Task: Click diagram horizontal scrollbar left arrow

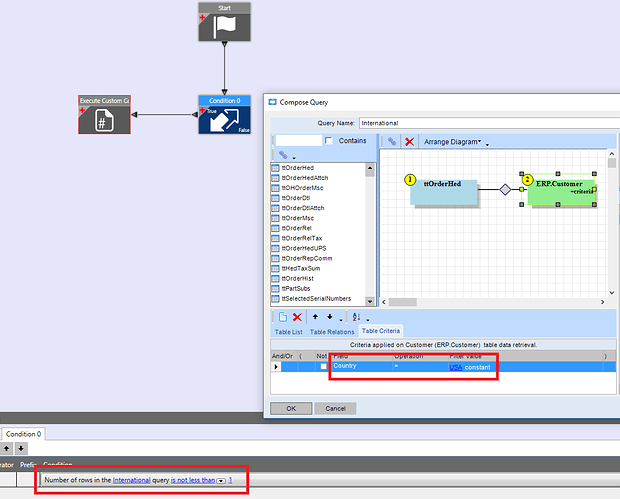Action: pyautogui.click(x=384, y=302)
